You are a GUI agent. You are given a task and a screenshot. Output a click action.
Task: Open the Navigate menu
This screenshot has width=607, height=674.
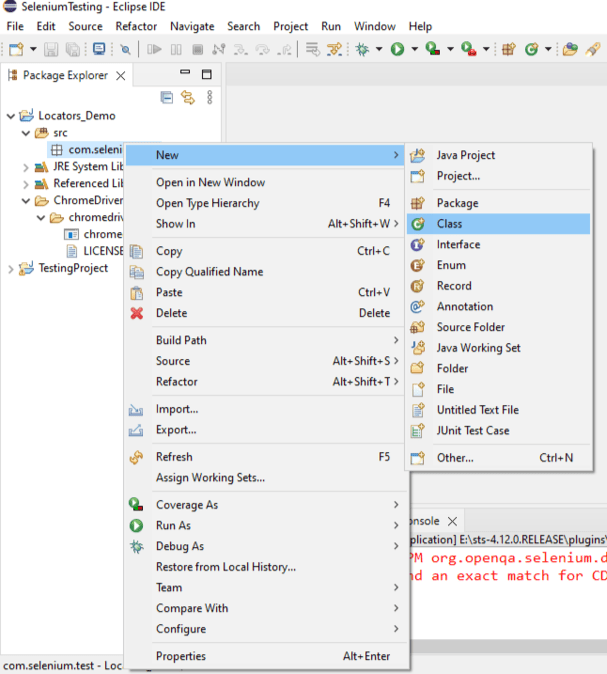[192, 27]
